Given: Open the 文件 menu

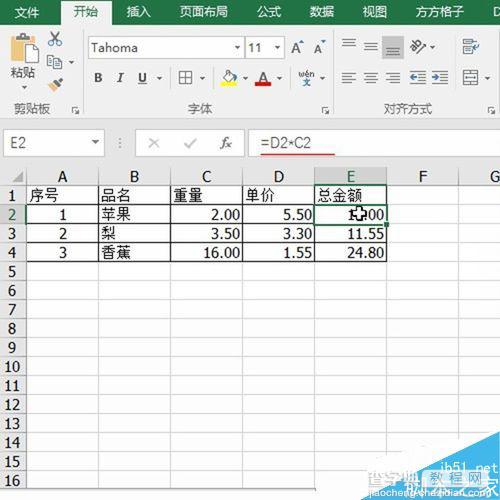Looking at the screenshot, I should click(x=27, y=13).
